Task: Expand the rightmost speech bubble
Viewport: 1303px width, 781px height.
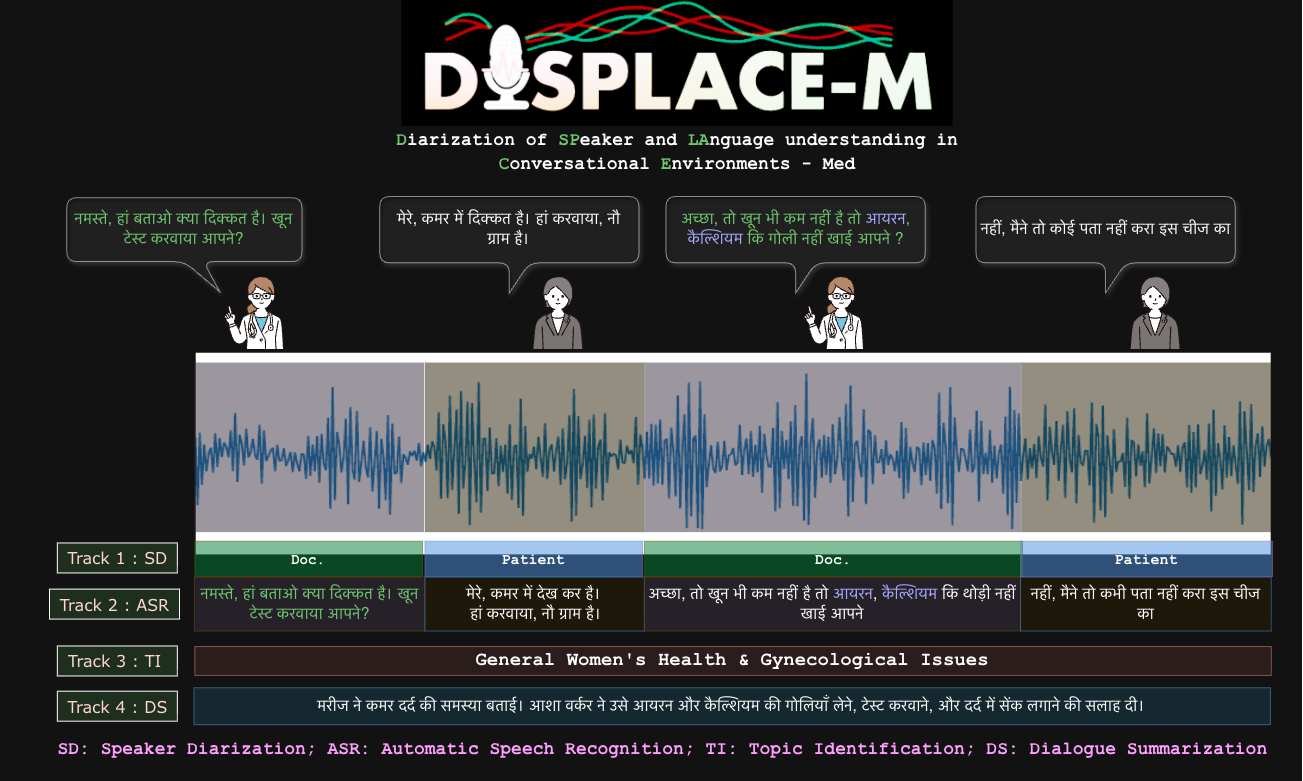Action: (x=1106, y=227)
